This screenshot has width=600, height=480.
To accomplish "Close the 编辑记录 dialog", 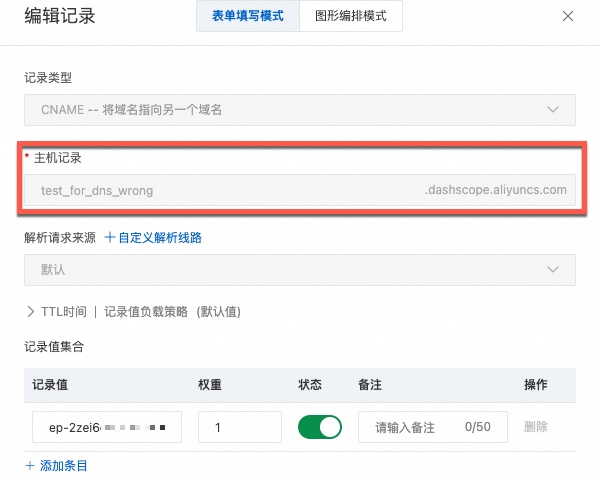I will pos(568,16).
